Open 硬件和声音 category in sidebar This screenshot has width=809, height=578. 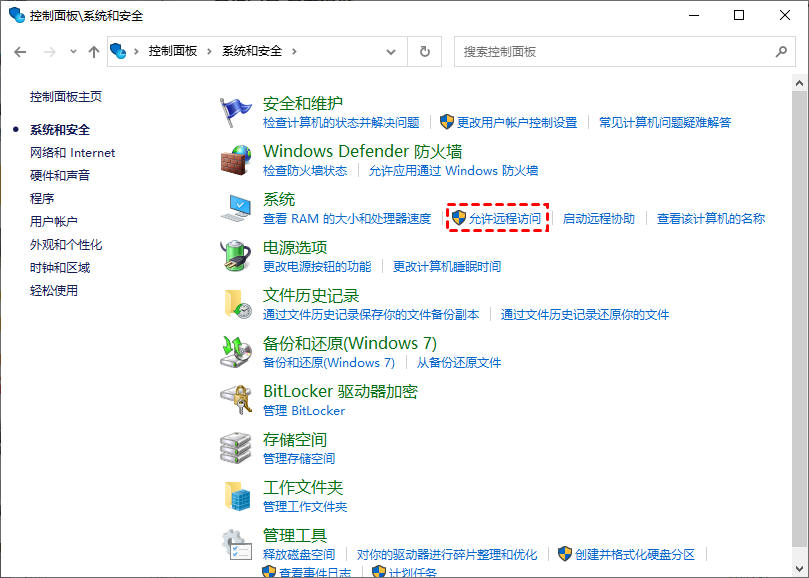click(60, 175)
